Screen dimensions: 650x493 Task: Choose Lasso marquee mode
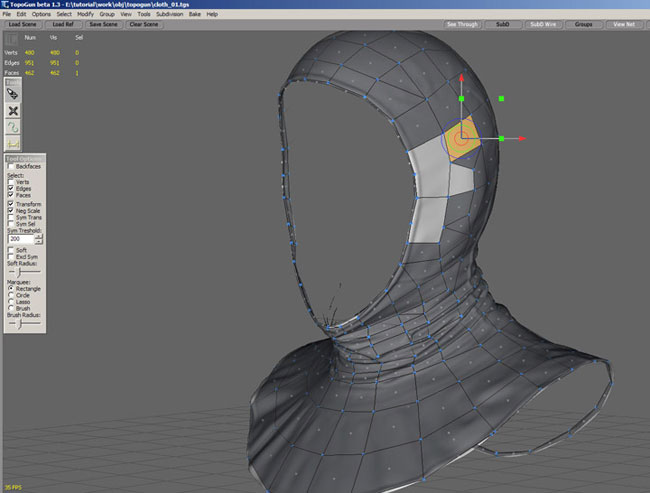(11, 302)
